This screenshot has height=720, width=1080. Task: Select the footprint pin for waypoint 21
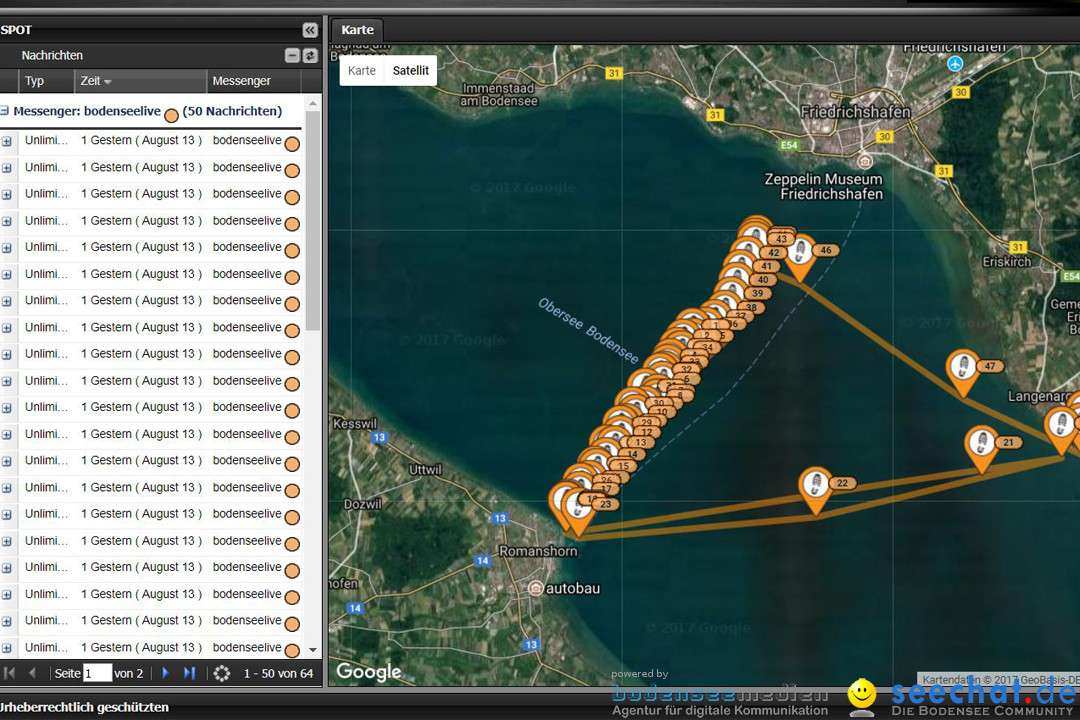pyautogui.click(x=982, y=449)
